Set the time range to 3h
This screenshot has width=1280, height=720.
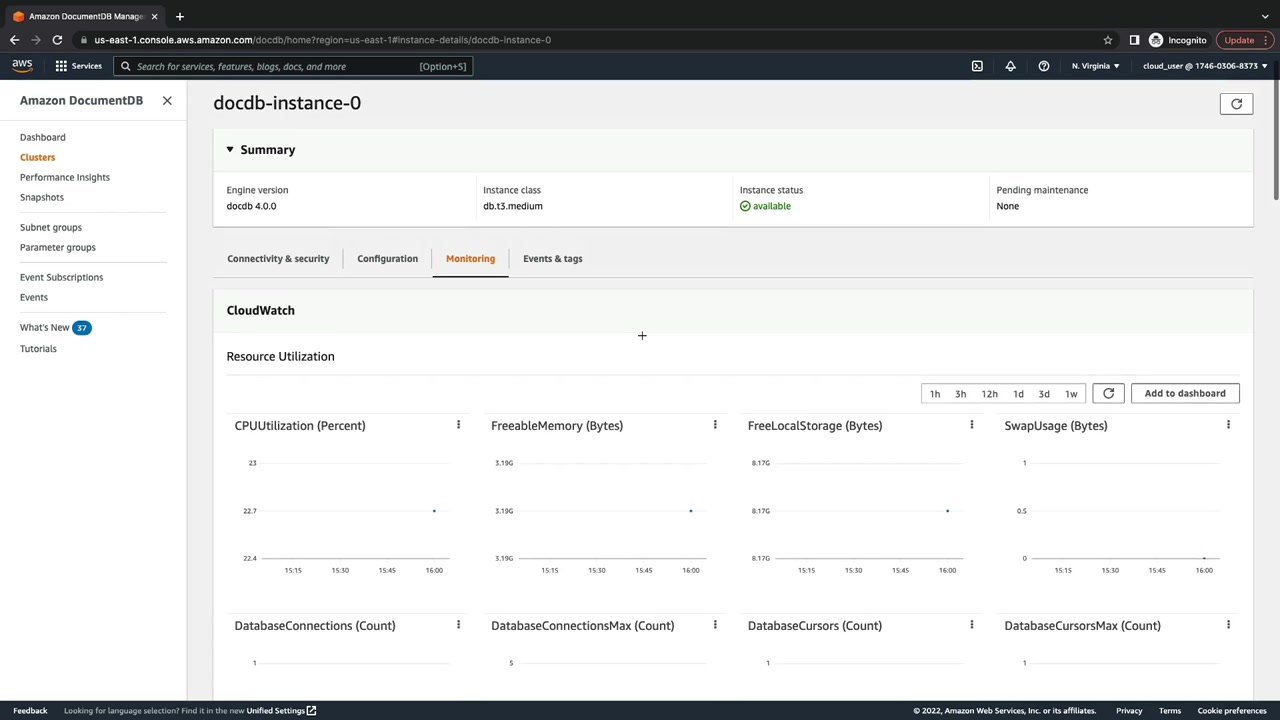(x=960, y=394)
